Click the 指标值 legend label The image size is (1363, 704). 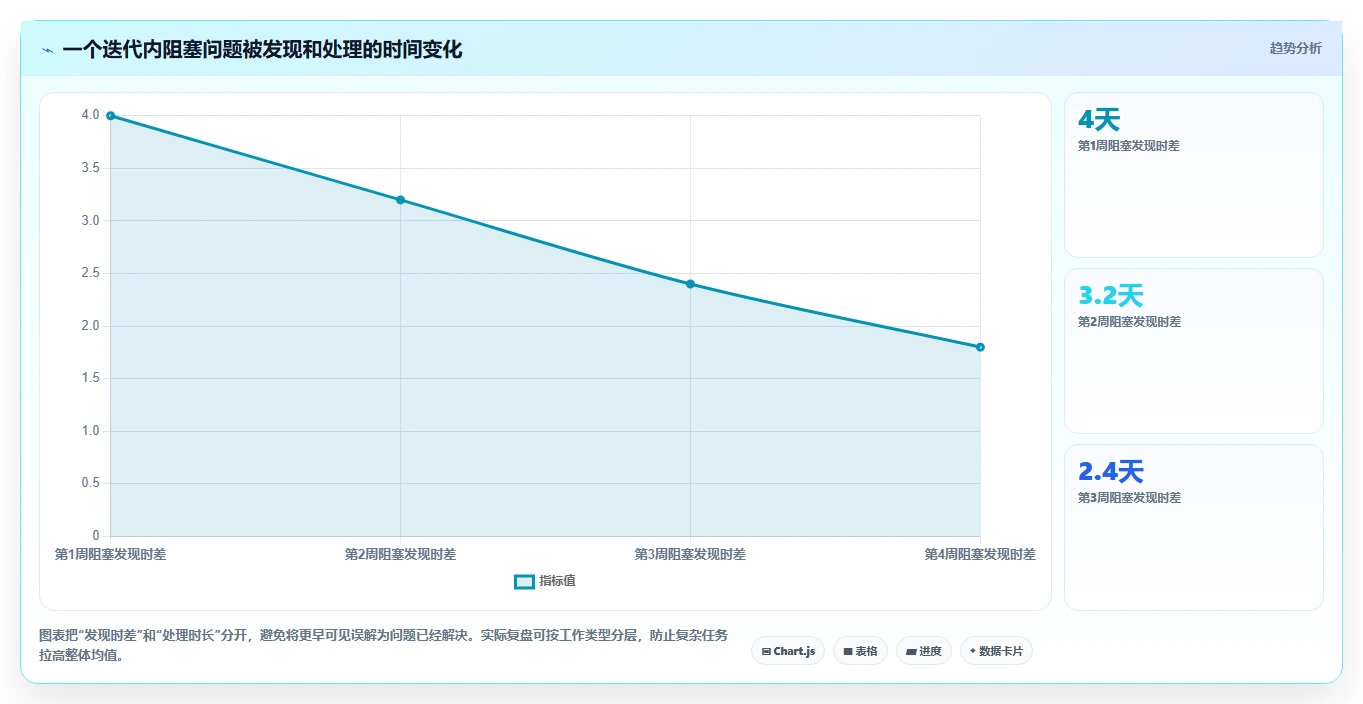point(558,581)
